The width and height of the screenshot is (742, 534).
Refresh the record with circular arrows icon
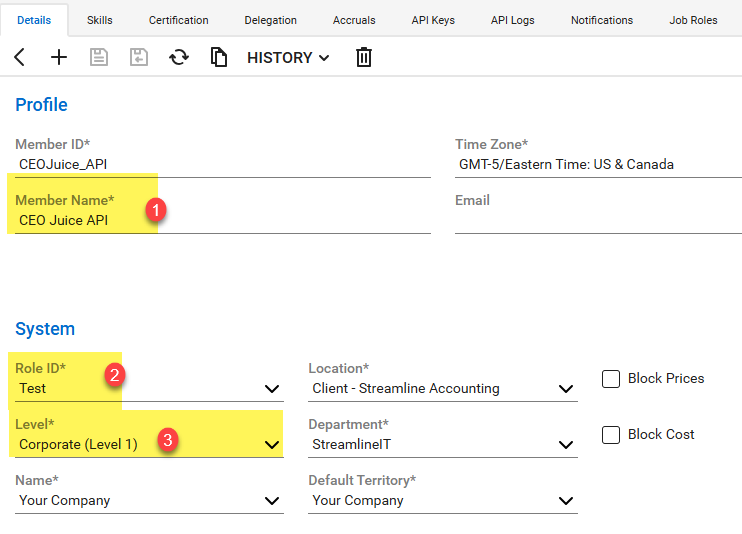(179, 57)
